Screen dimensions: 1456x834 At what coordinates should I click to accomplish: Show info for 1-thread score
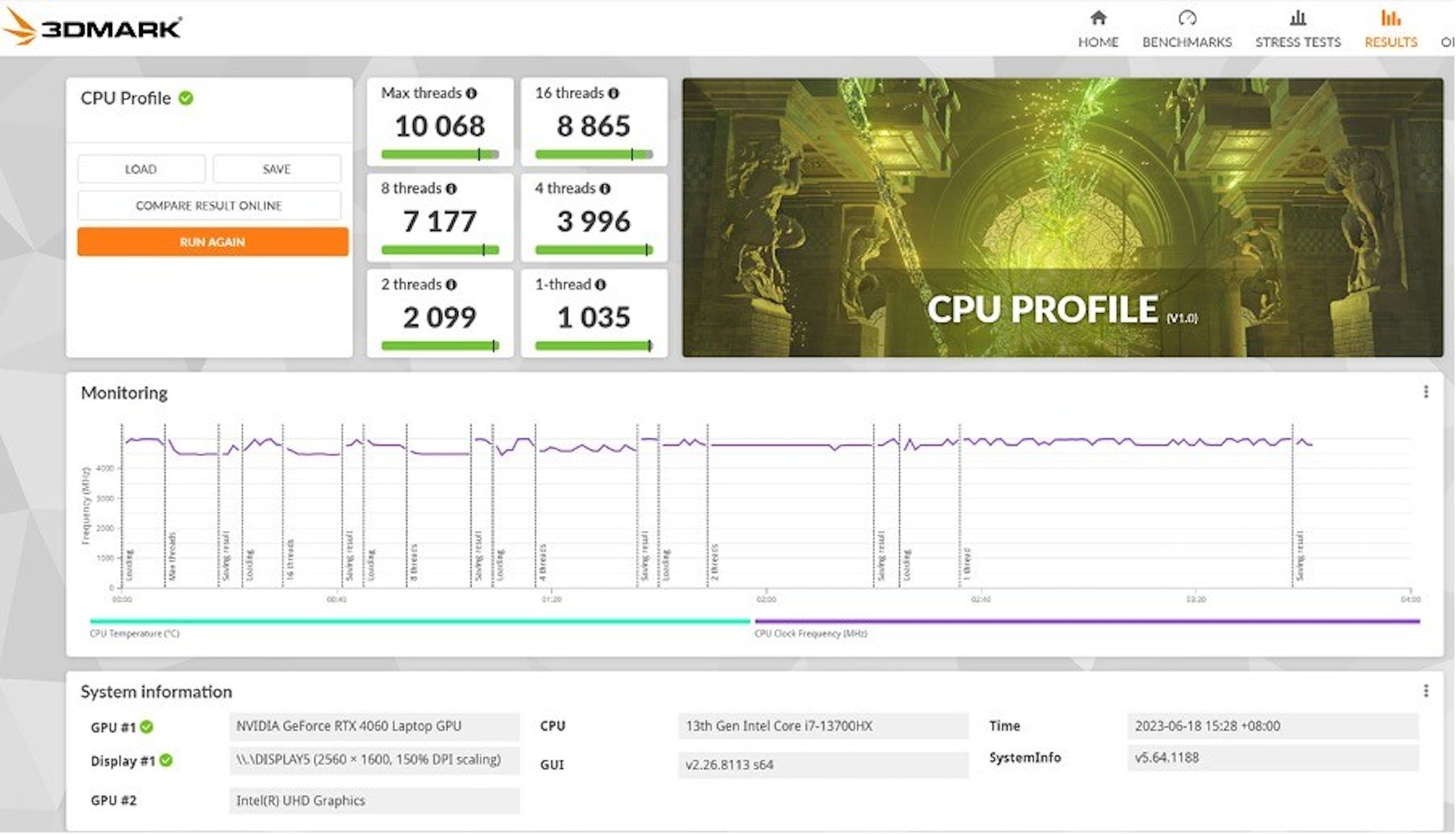tap(600, 285)
